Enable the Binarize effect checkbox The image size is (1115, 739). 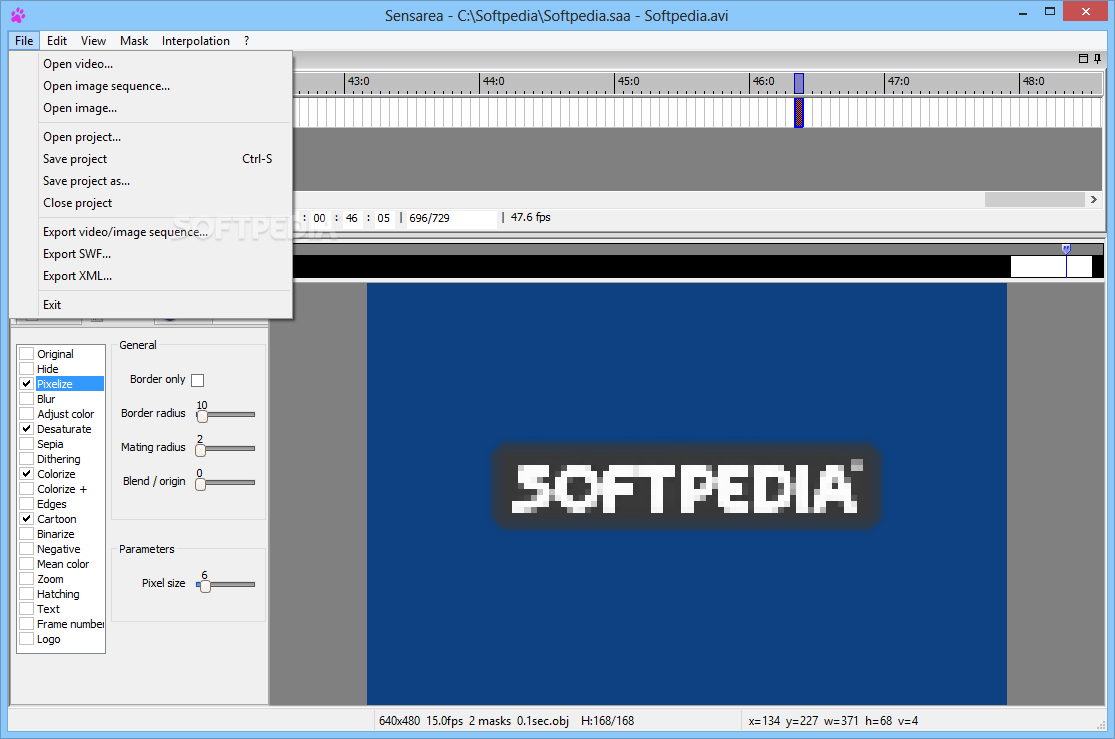click(26, 533)
